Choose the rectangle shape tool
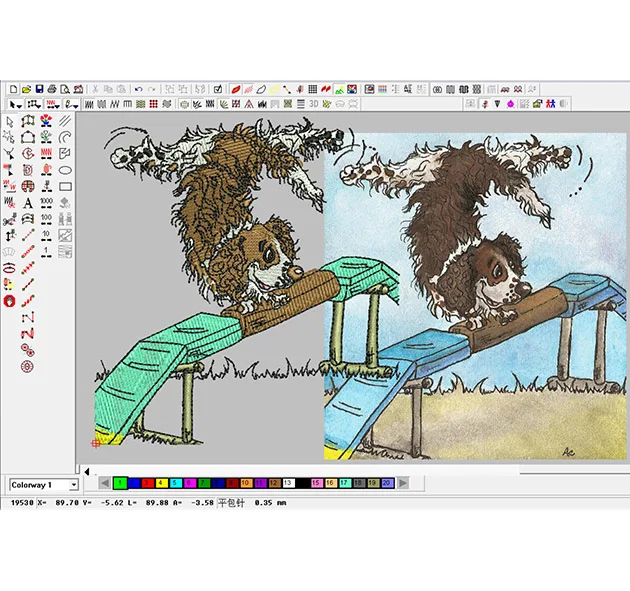Viewport: 630px width, 591px height. 65,186
